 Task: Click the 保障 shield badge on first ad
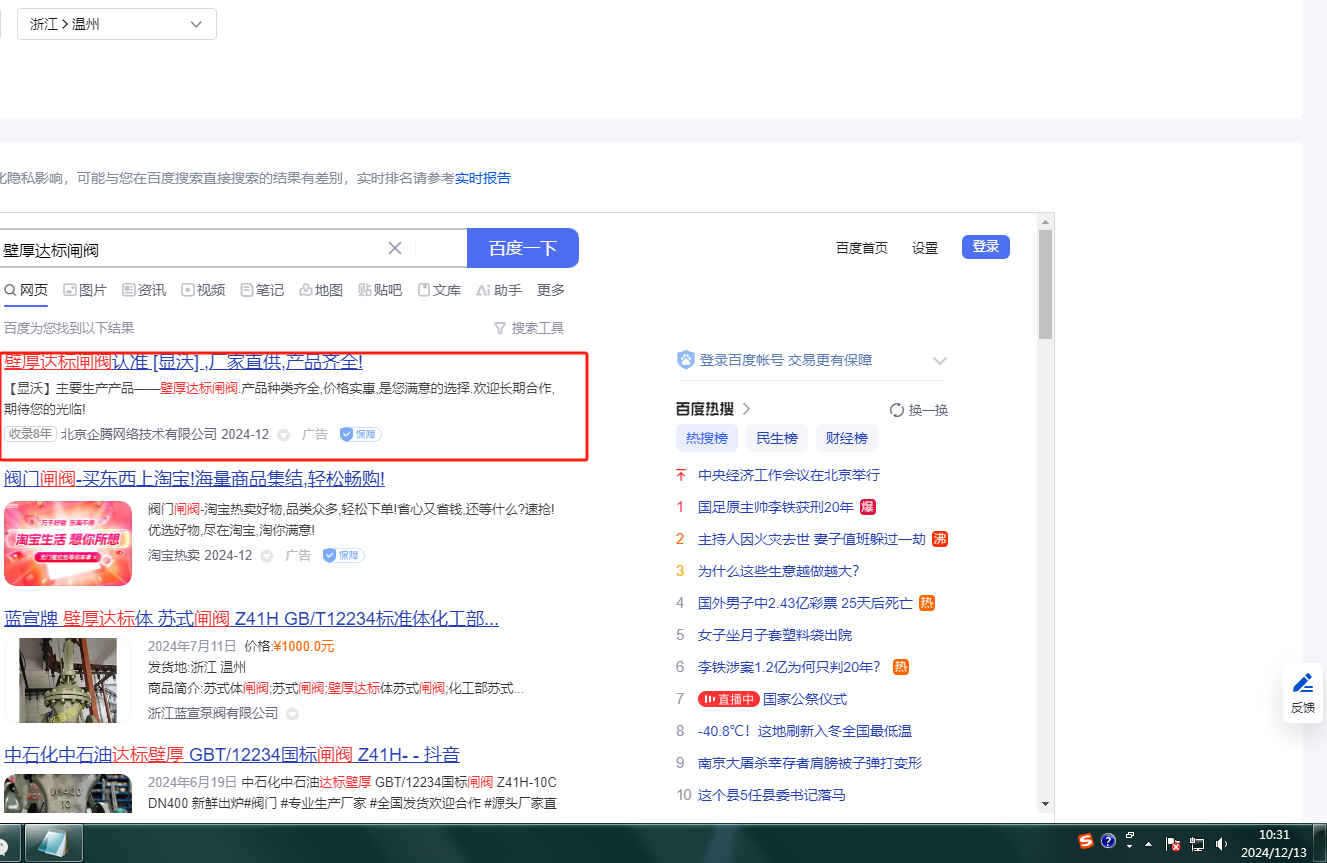359,434
